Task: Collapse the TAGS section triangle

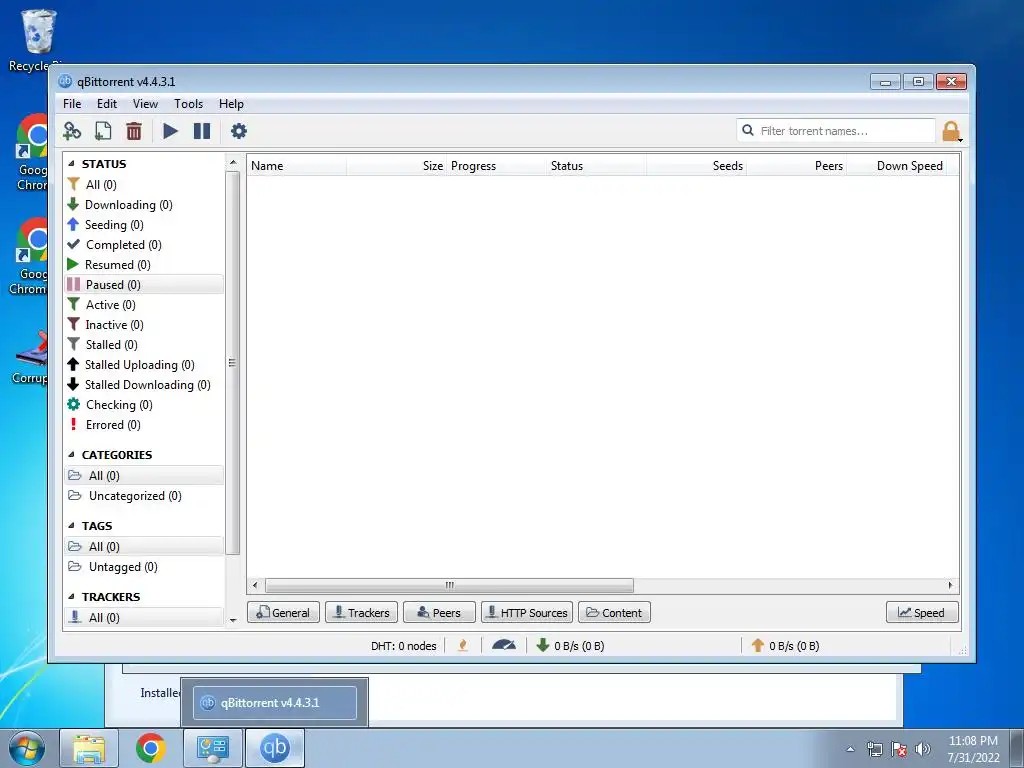Action: tap(71, 526)
